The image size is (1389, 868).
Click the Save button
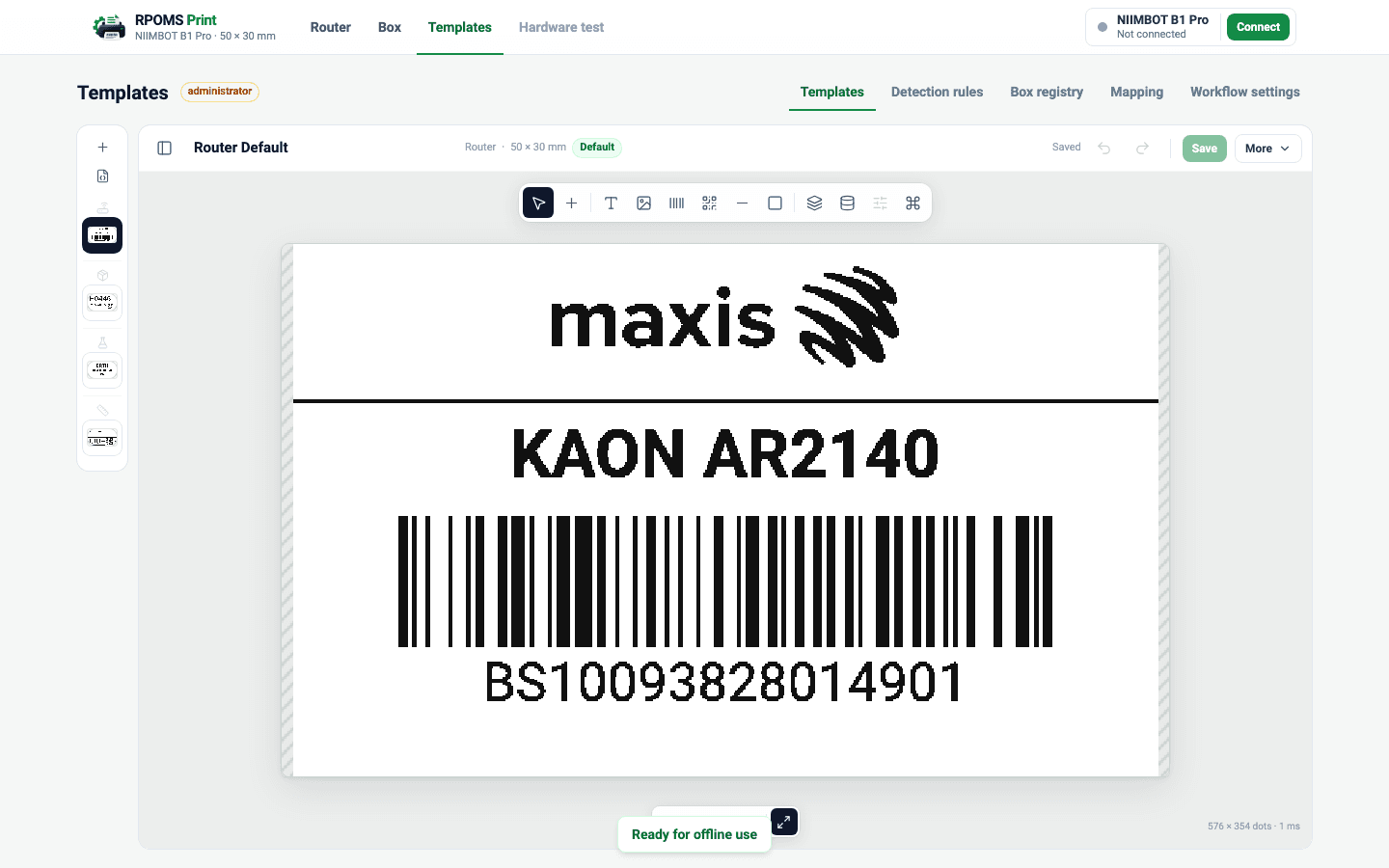tap(1204, 149)
